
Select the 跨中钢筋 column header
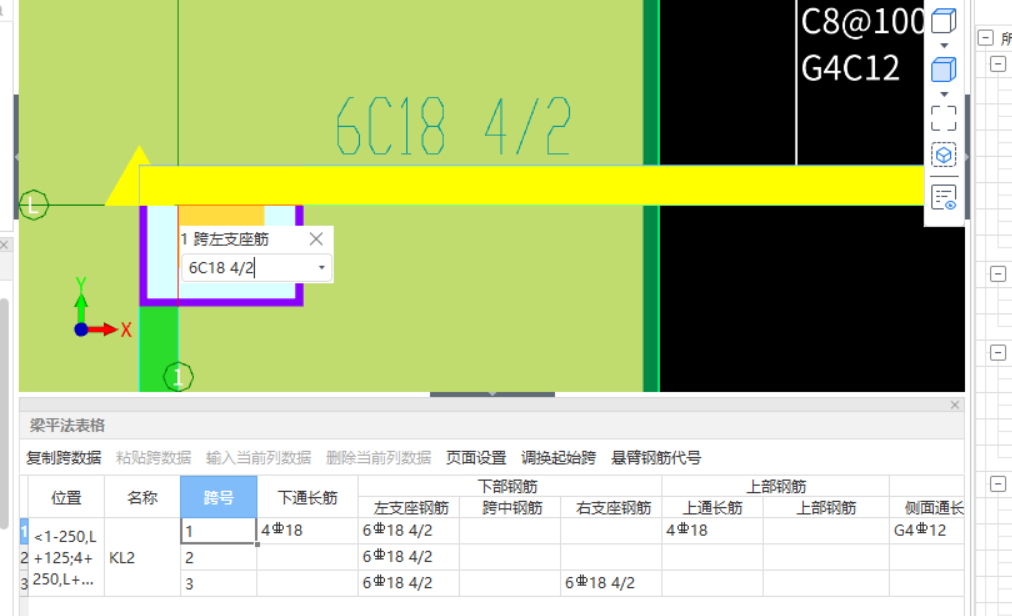pos(510,508)
